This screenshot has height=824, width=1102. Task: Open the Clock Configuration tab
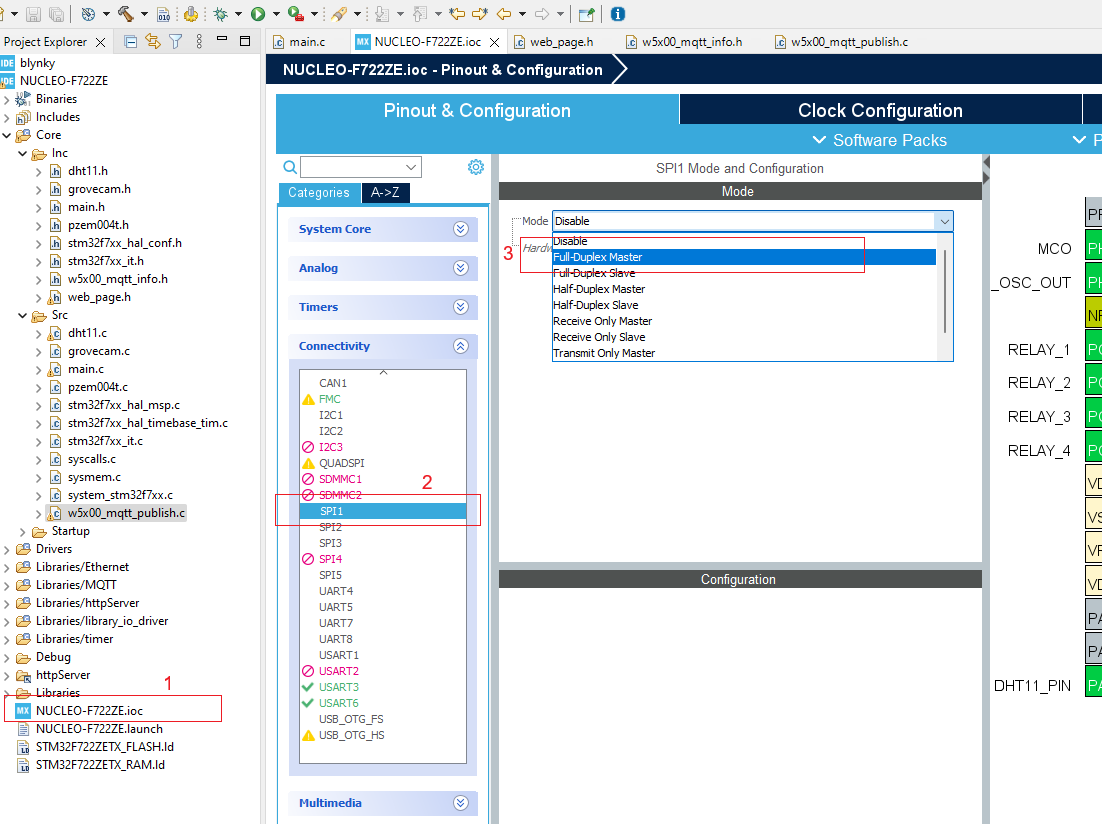[880, 110]
